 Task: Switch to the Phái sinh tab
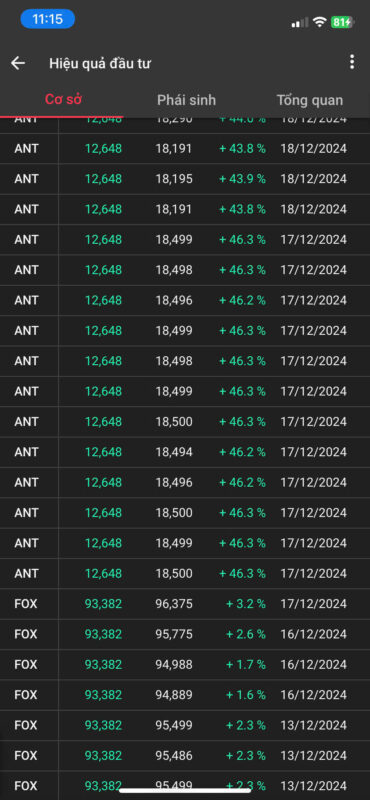click(x=186, y=100)
